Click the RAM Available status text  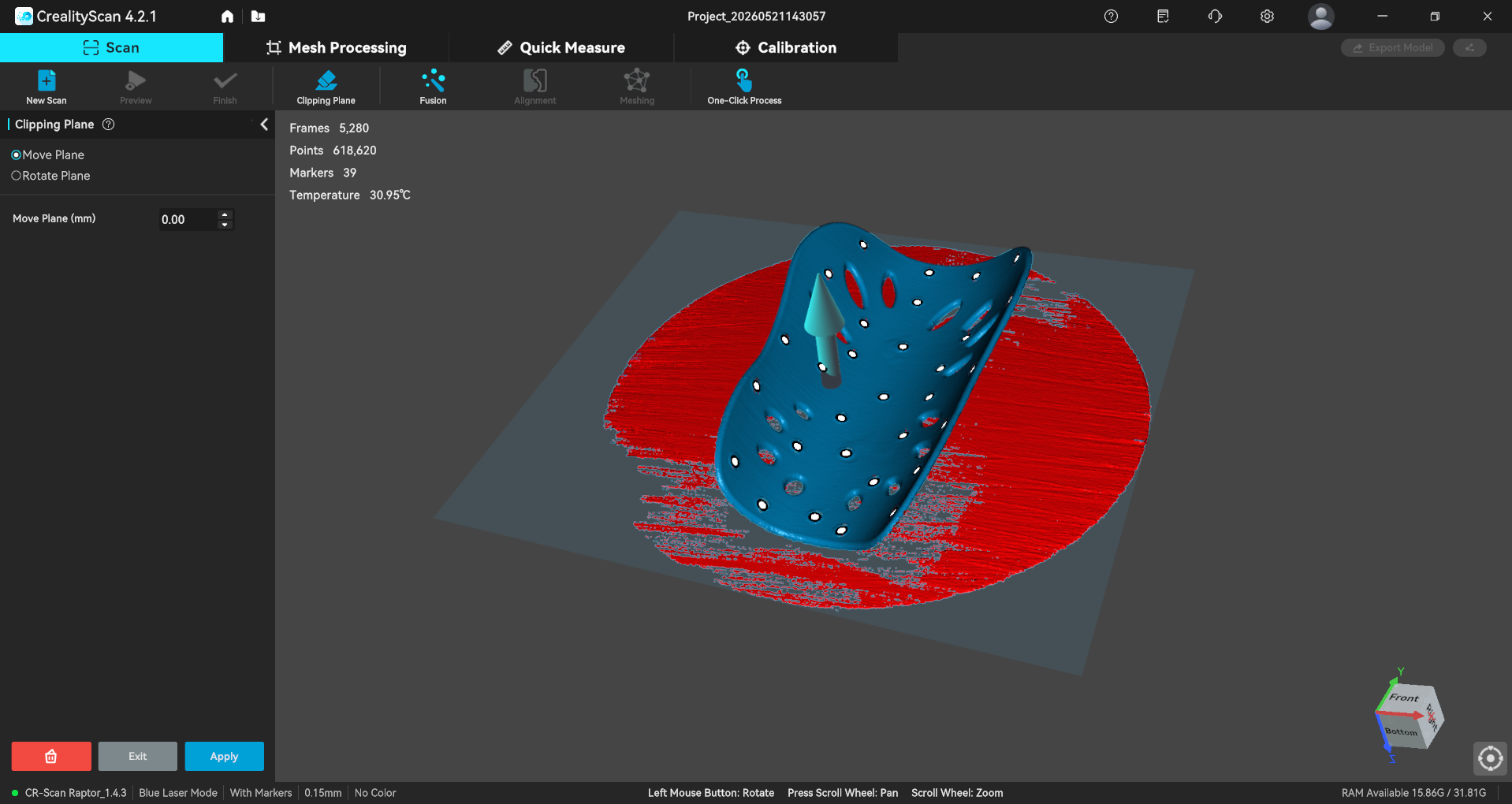1413,793
